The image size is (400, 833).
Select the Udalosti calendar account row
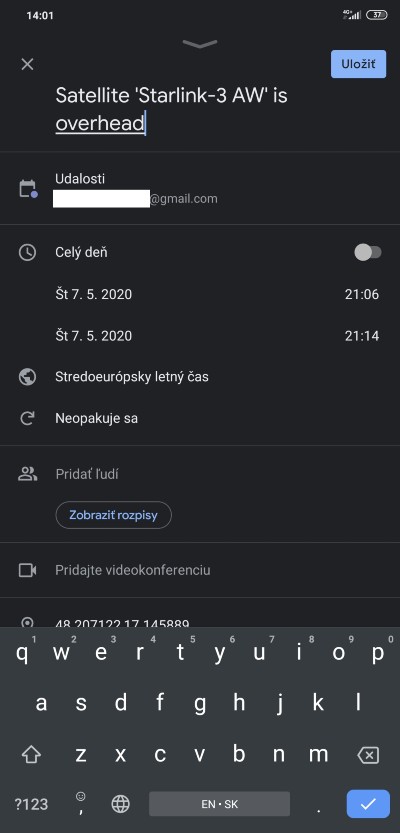pos(200,189)
